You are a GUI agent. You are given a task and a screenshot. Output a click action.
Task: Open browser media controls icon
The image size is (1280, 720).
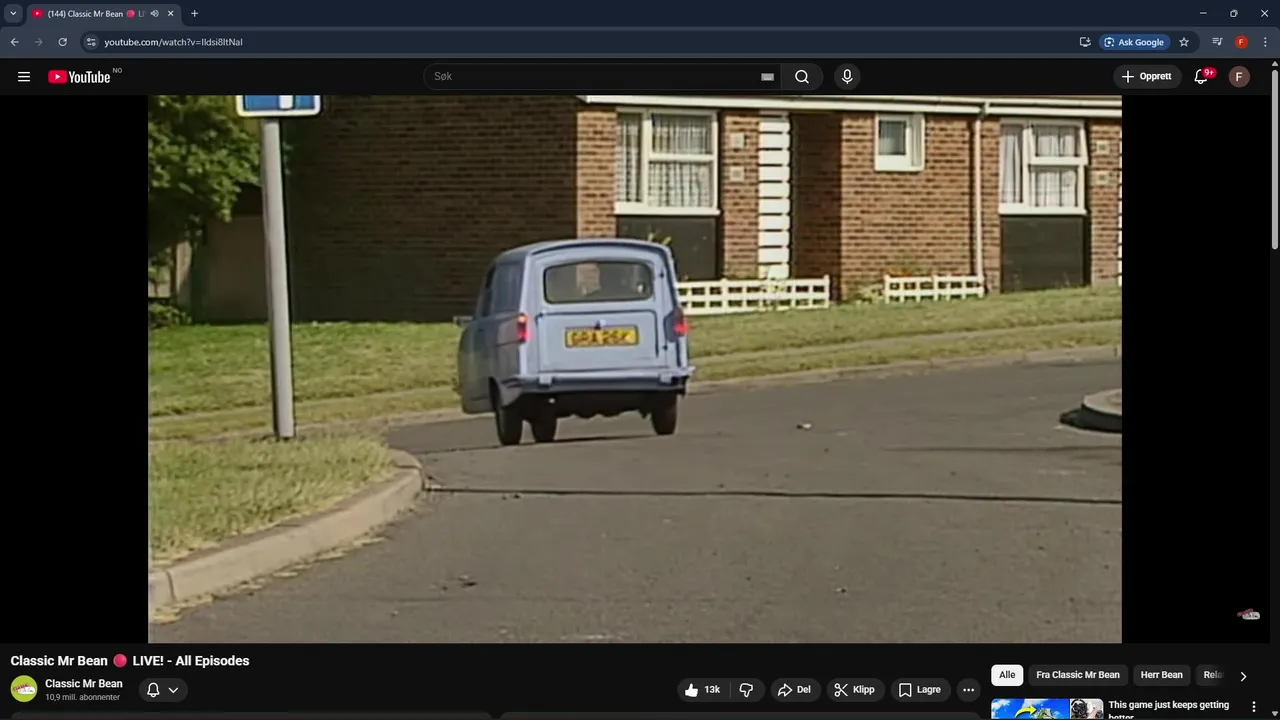click(x=1217, y=42)
